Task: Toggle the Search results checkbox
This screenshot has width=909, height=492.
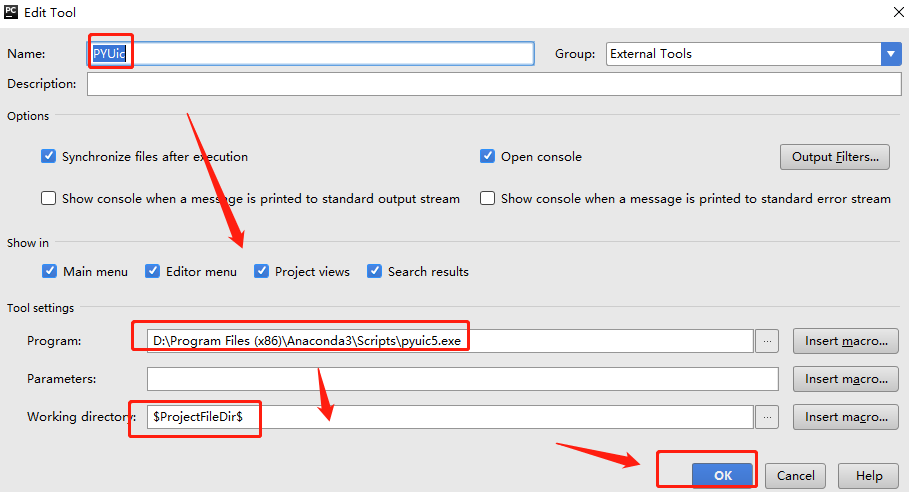Action: (374, 271)
